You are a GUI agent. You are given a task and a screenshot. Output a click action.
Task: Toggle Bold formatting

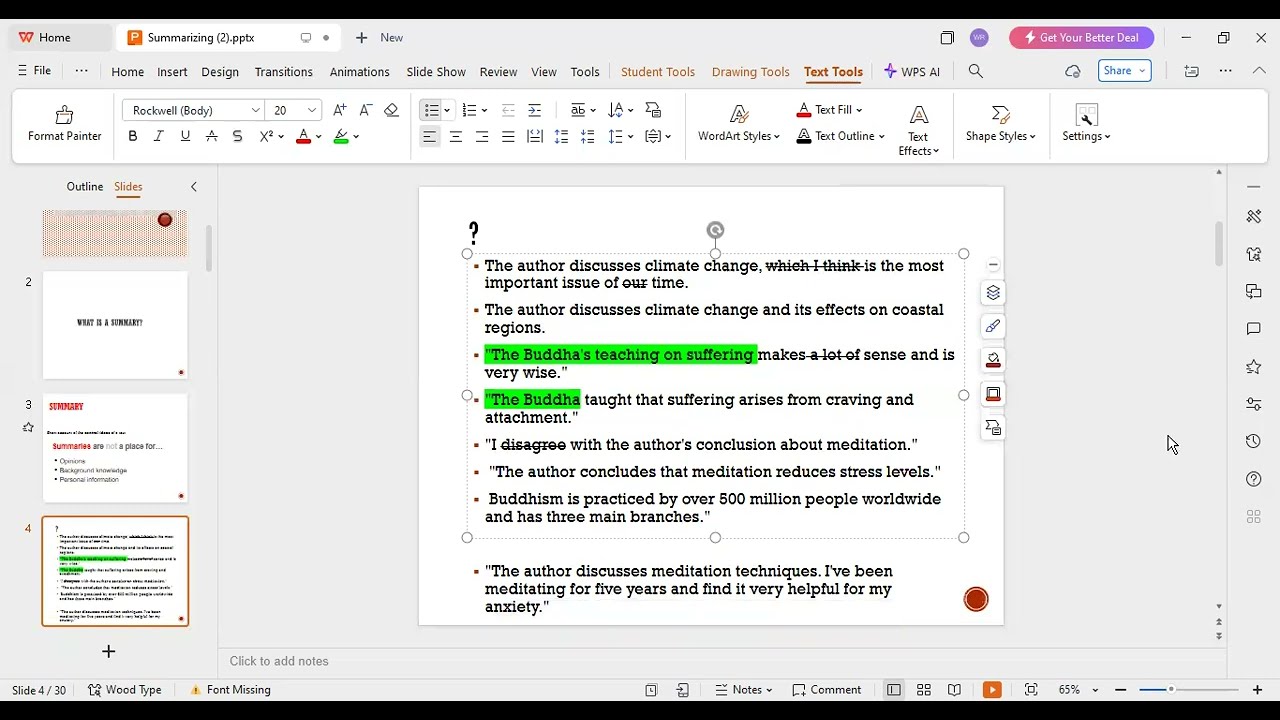[132, 136]
